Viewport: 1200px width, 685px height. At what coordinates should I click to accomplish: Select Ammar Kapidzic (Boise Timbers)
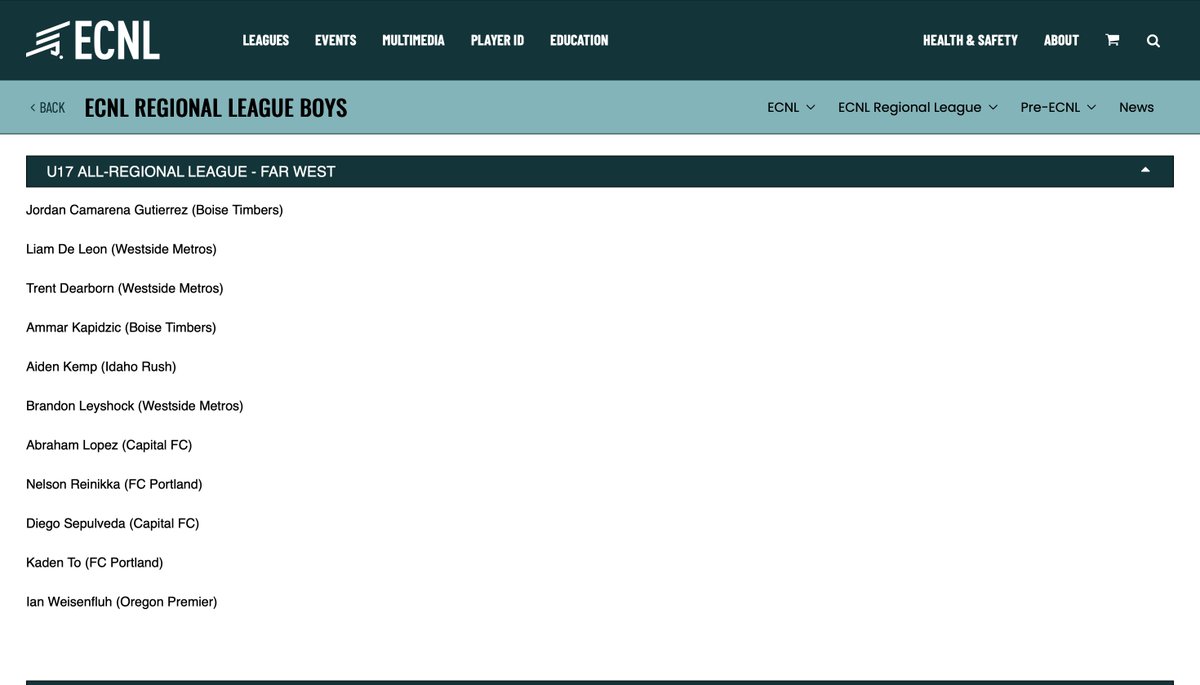pos(121,327)
